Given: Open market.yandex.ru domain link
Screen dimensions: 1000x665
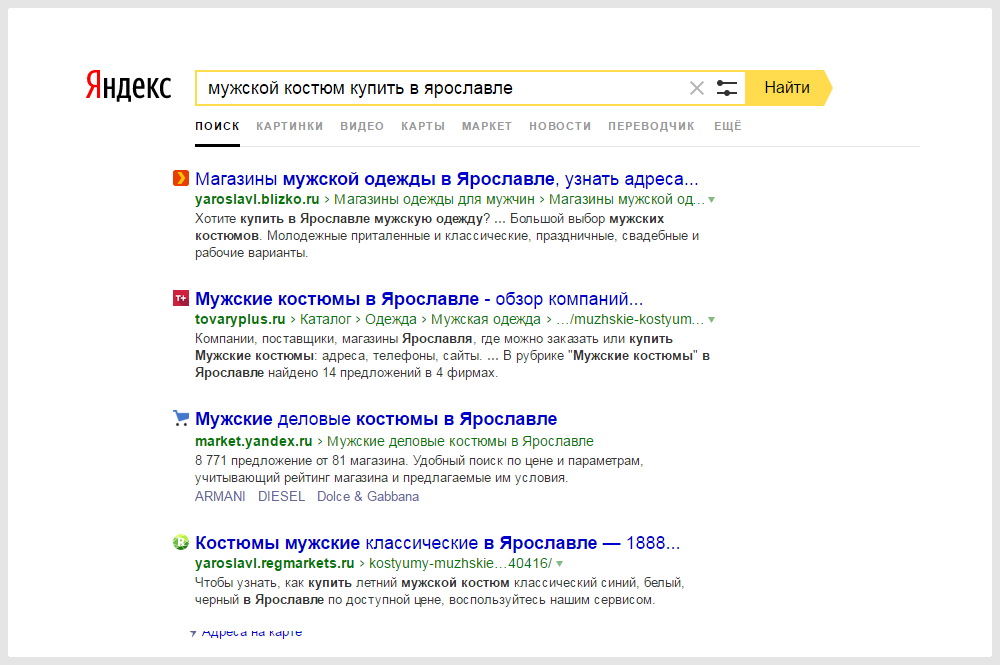Looking at the screenshot, I should tap(254, 441).
